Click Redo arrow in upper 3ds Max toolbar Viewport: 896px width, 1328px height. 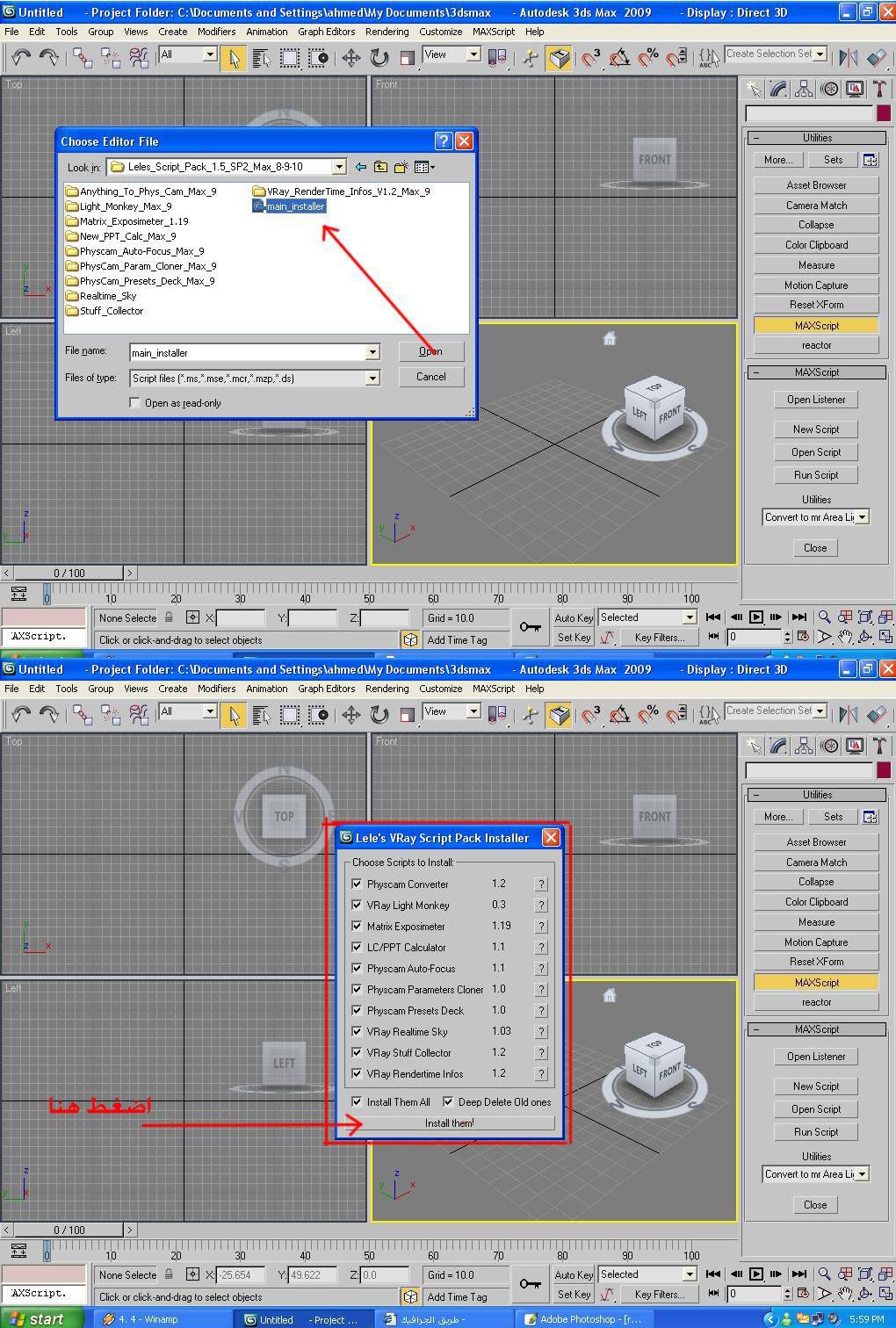tap(49, 58)
